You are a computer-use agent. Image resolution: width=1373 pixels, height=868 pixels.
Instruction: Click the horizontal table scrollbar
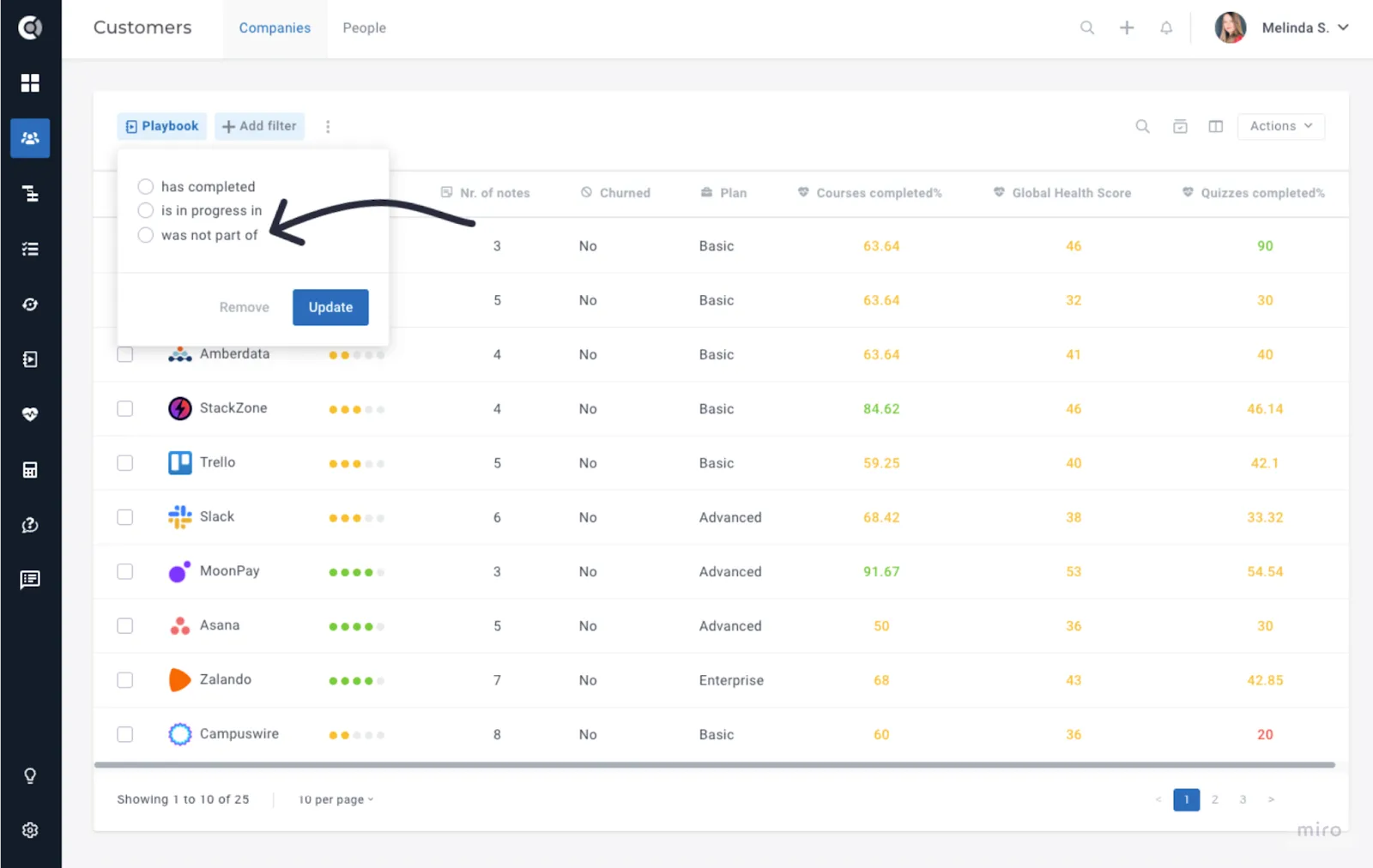tap(715, 764)
